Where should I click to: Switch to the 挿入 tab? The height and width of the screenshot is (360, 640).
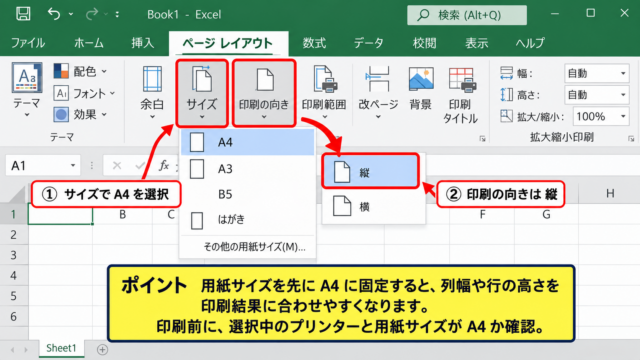pos(142,43)
